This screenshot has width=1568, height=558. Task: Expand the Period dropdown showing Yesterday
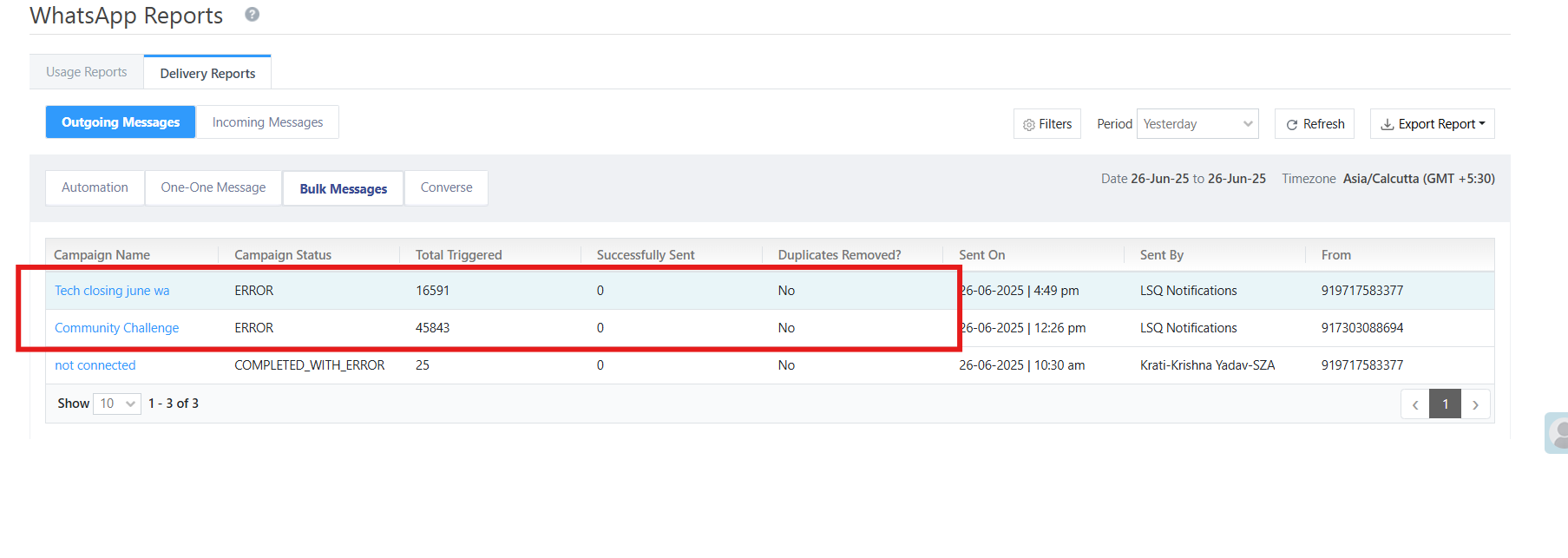(1197, 124)
